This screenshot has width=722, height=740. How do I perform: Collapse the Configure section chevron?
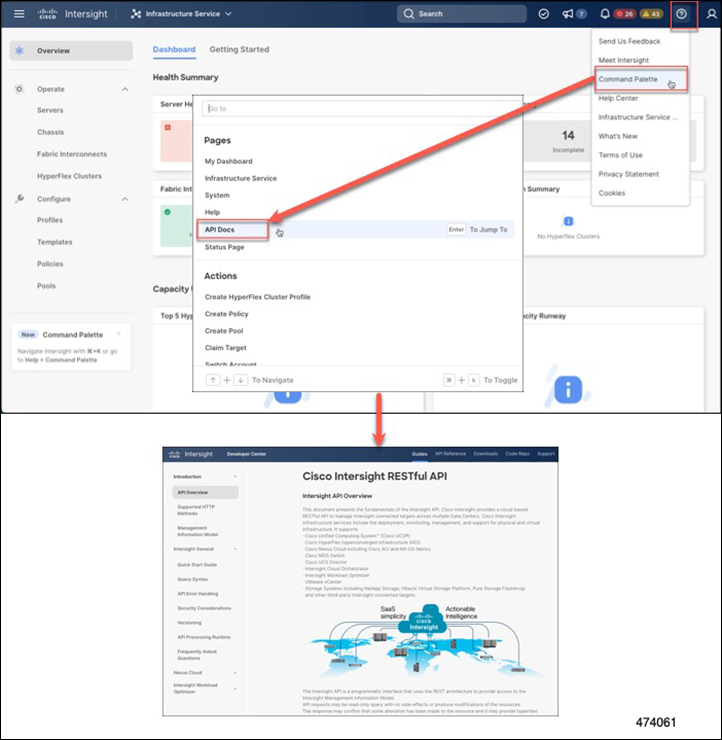[x=125, y=199]
